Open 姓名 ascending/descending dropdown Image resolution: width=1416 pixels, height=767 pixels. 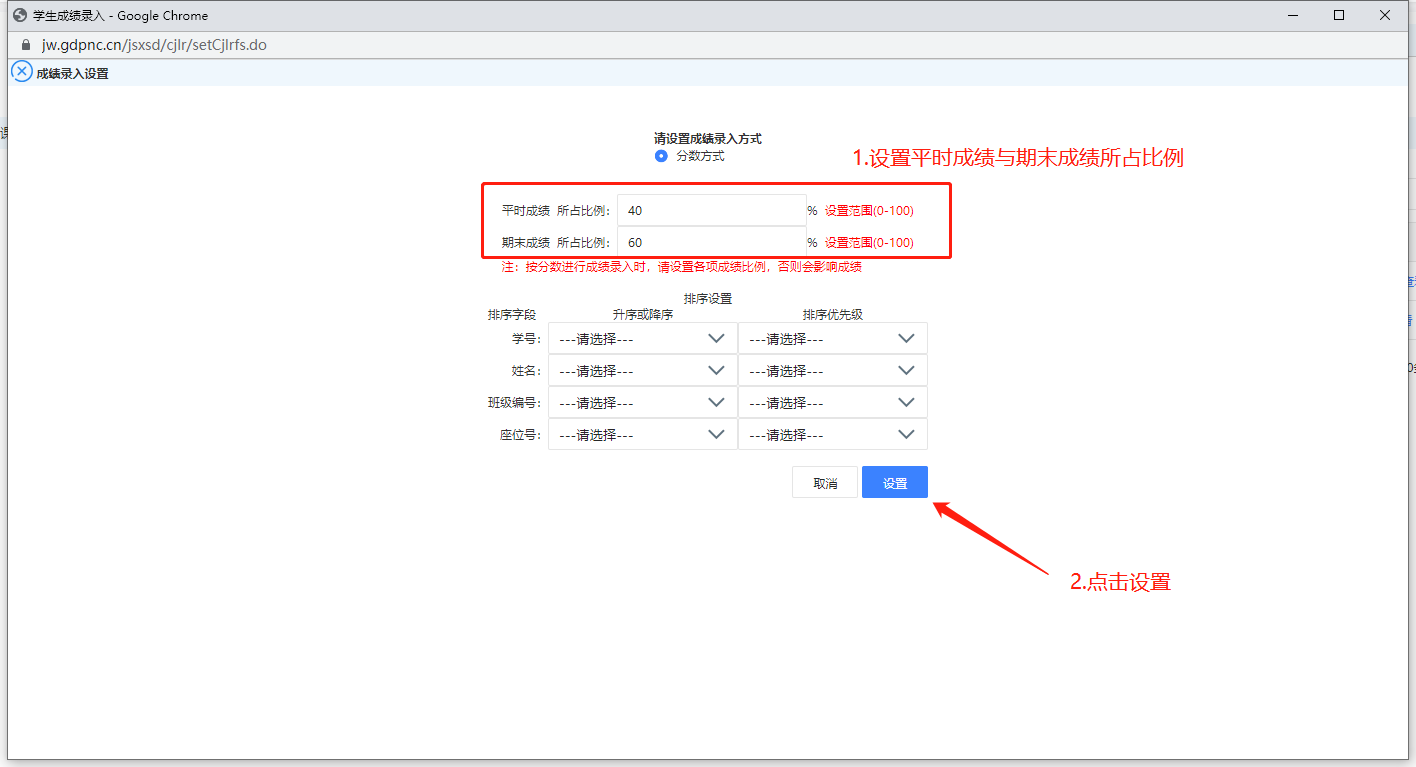642,371
